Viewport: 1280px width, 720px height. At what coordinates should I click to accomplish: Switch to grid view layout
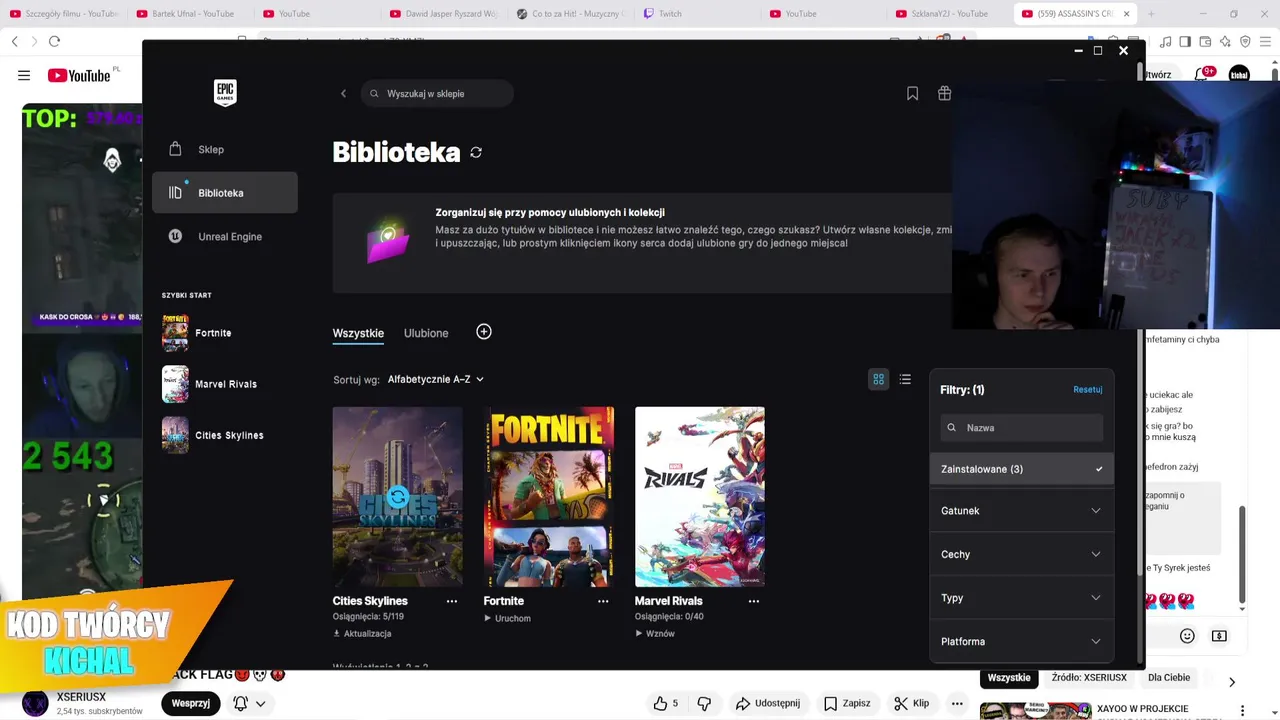pos(878,379)
